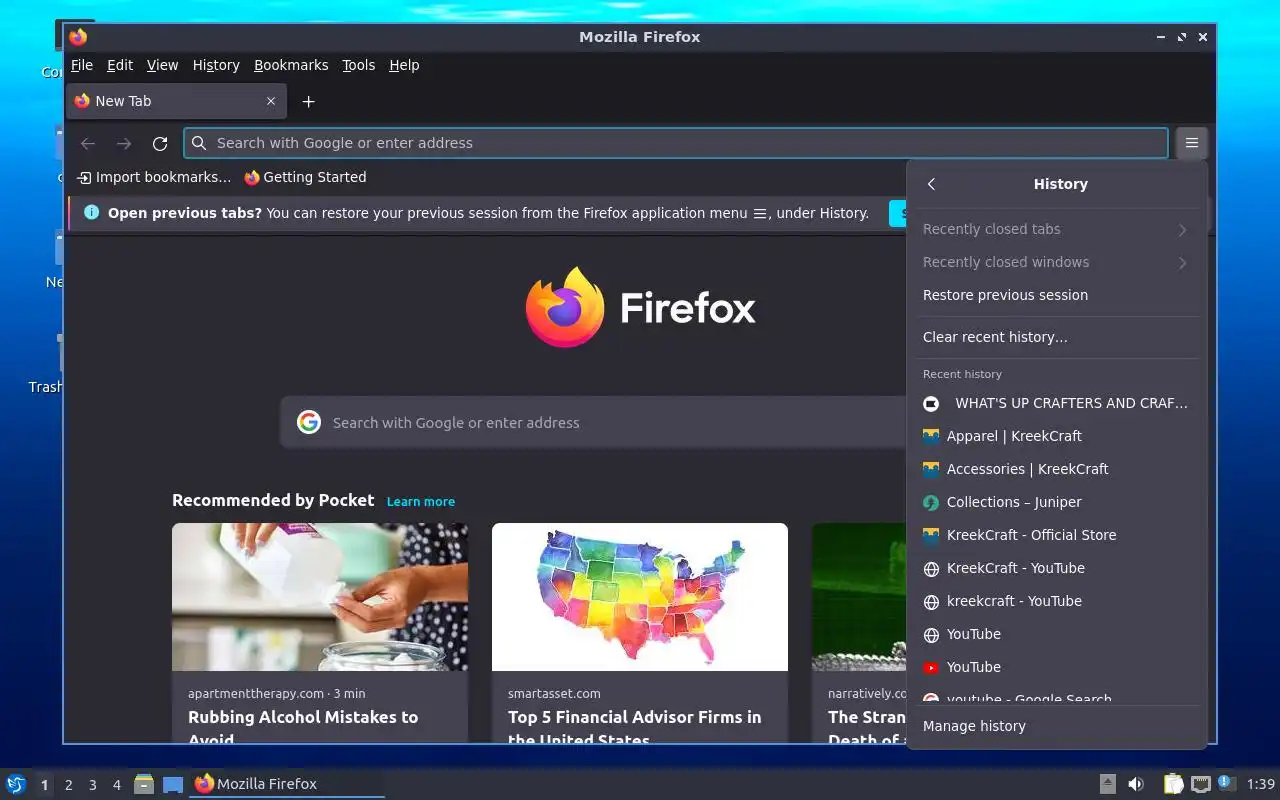Open the Firefox application menu (hamburger icon)
The image size is (1280, 800).
1192,143
